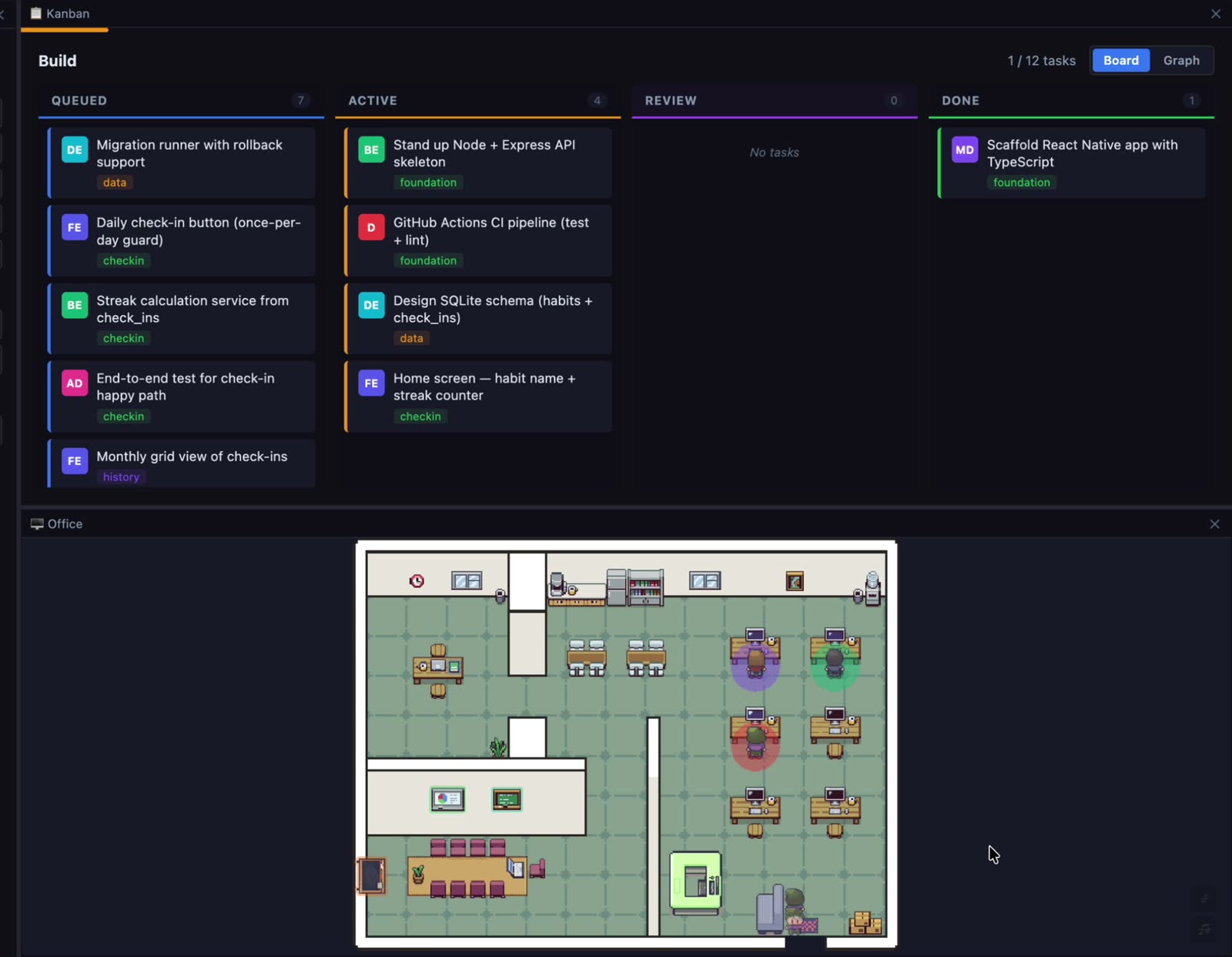Click the FE avatar on Daily check-in button card
Viewport: 1232px width, 957px height.
tap(75, 228)
